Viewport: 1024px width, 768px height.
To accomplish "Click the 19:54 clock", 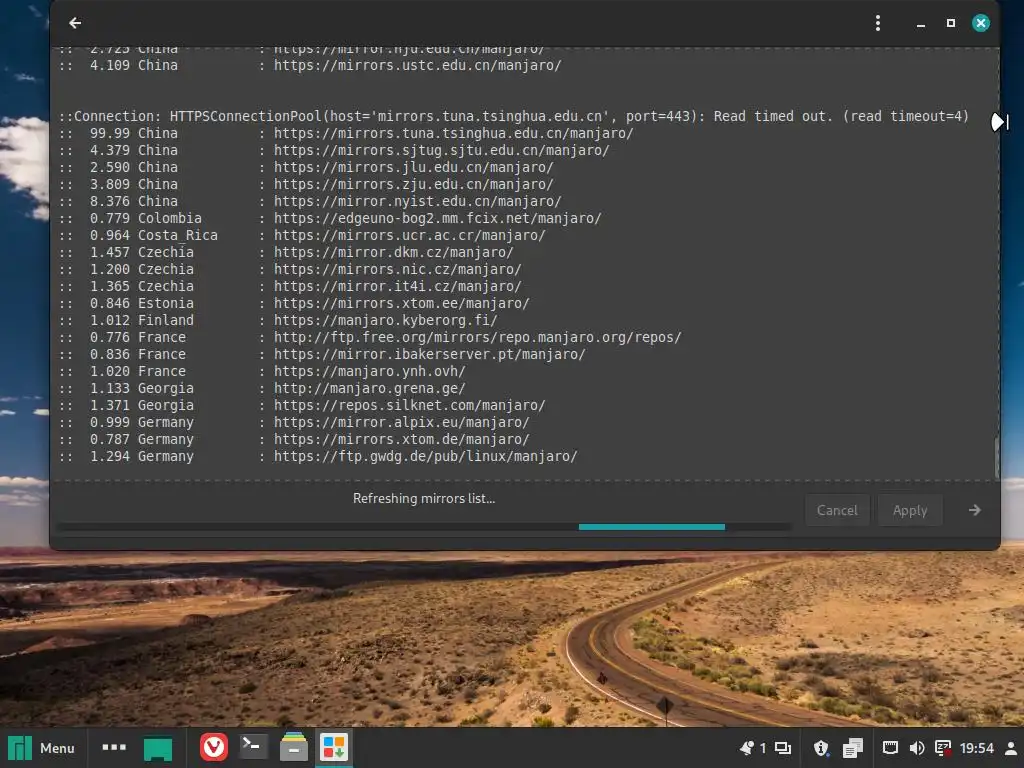I will [x=976, y=748].
